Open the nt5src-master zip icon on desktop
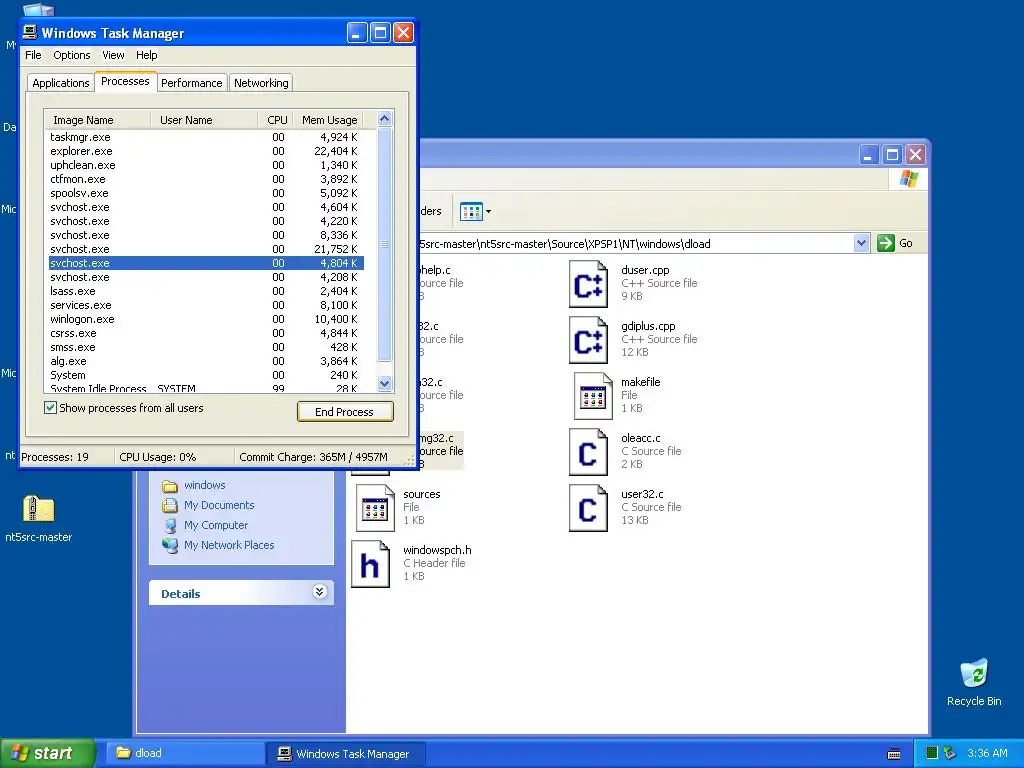This screenshot has width=1024, height=768. coord(39,509)
